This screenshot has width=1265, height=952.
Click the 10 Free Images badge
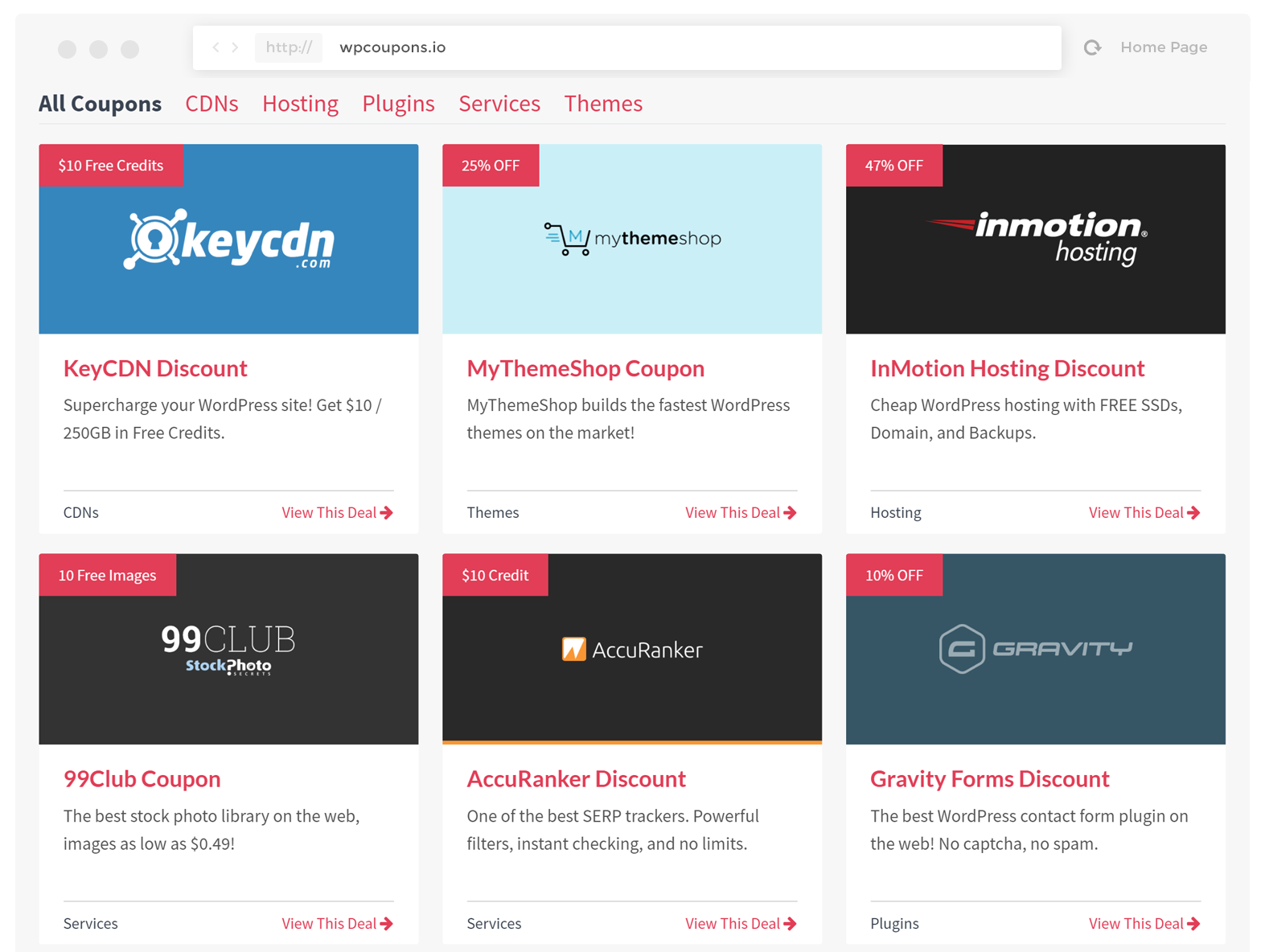click(108, 576)
